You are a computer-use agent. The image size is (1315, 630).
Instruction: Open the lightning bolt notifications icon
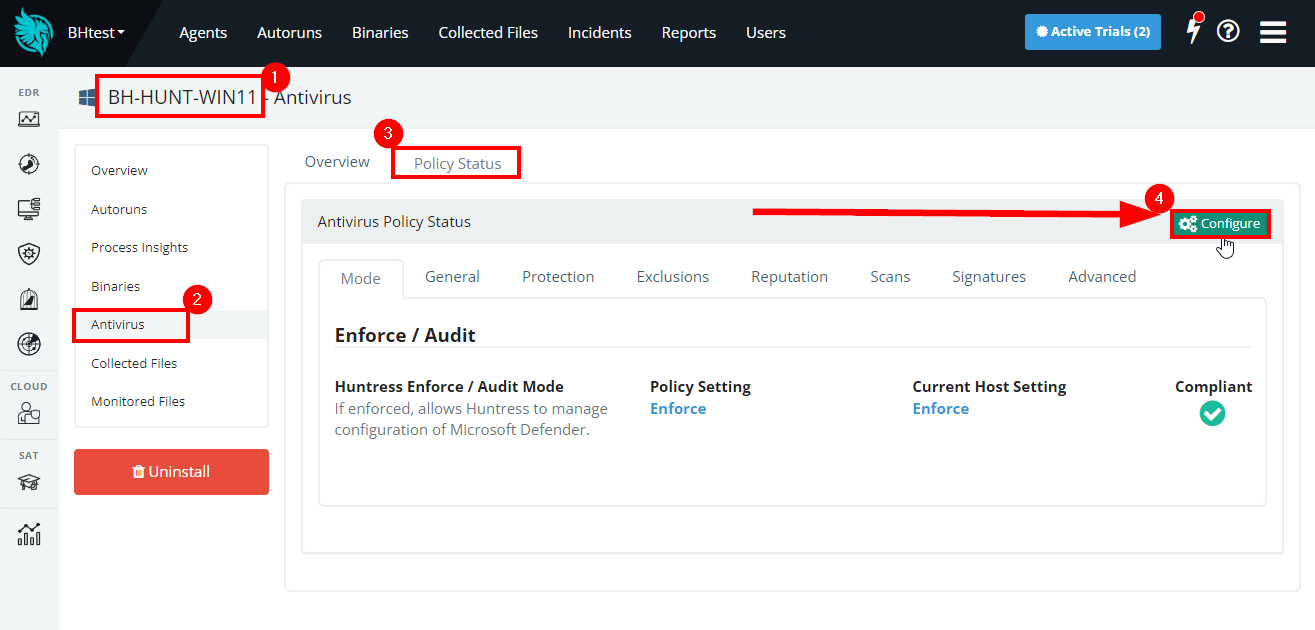click(1193, 30)
